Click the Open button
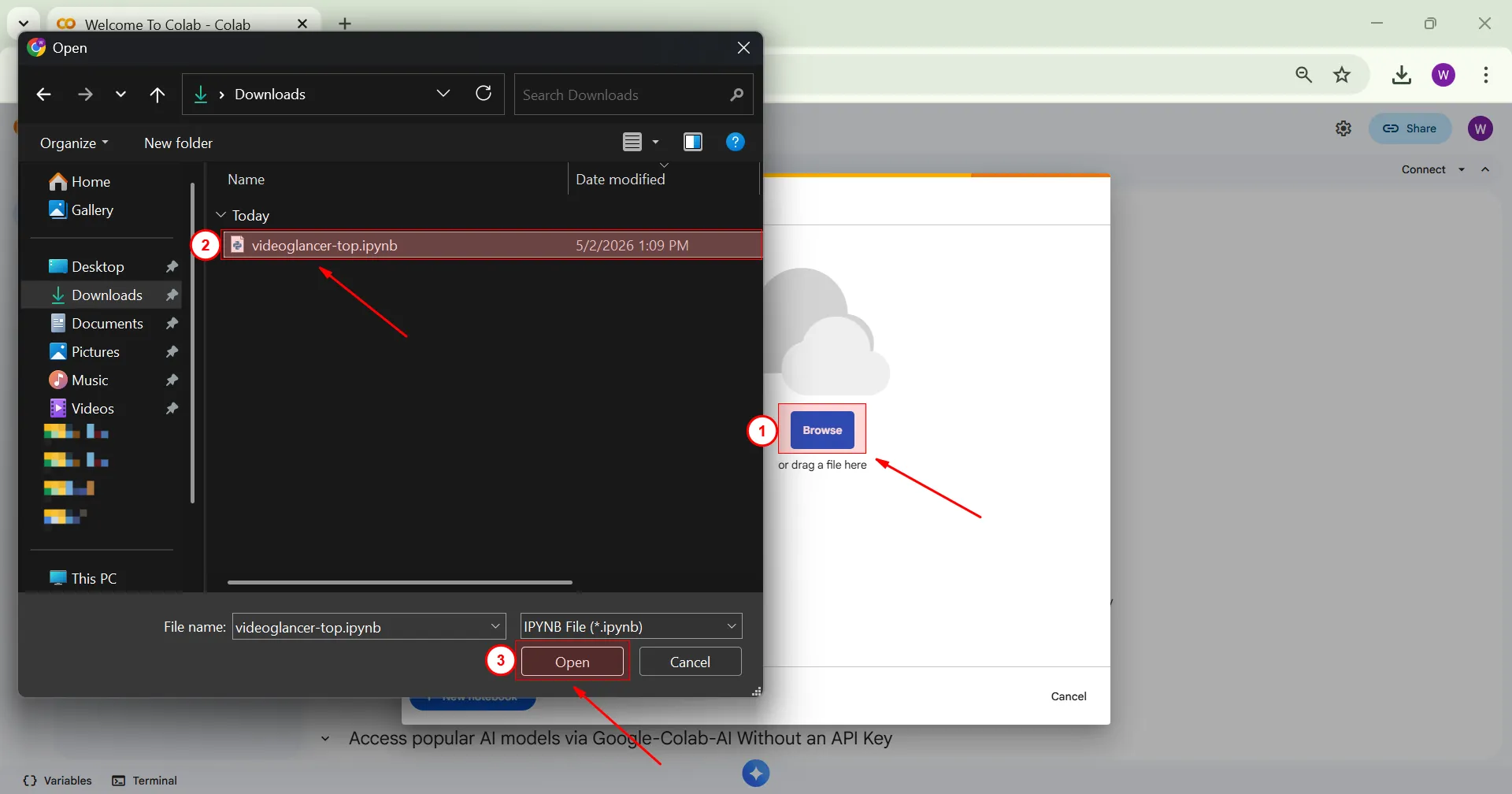Screen dimensions: 1512x794 573,662
